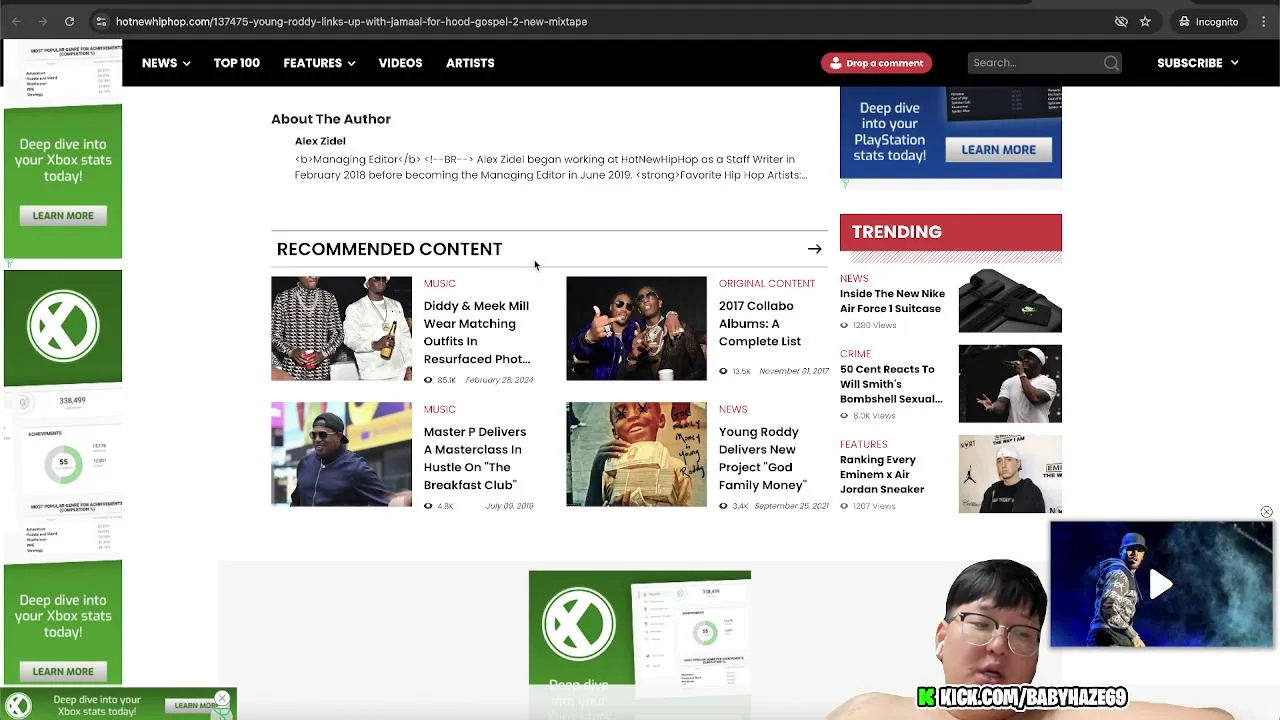Open Master P Breakfast Club article
The width and height of the screenshot is (1280, 720).
(x=475, y=458)
